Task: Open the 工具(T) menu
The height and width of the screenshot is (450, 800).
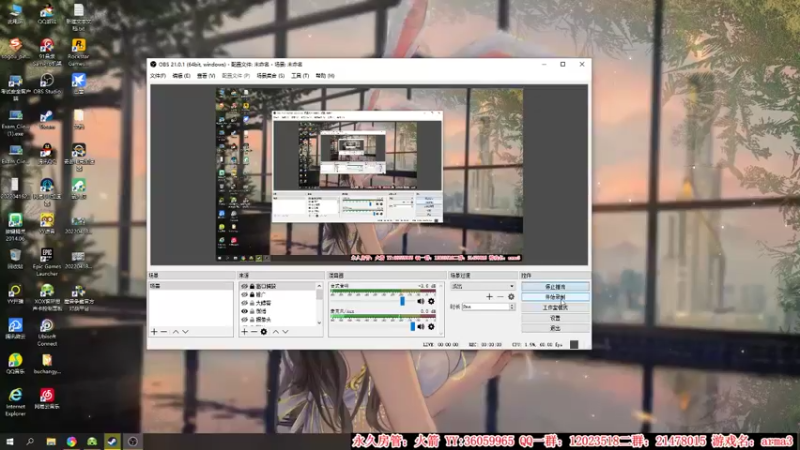Action: (x=300, y=76)
